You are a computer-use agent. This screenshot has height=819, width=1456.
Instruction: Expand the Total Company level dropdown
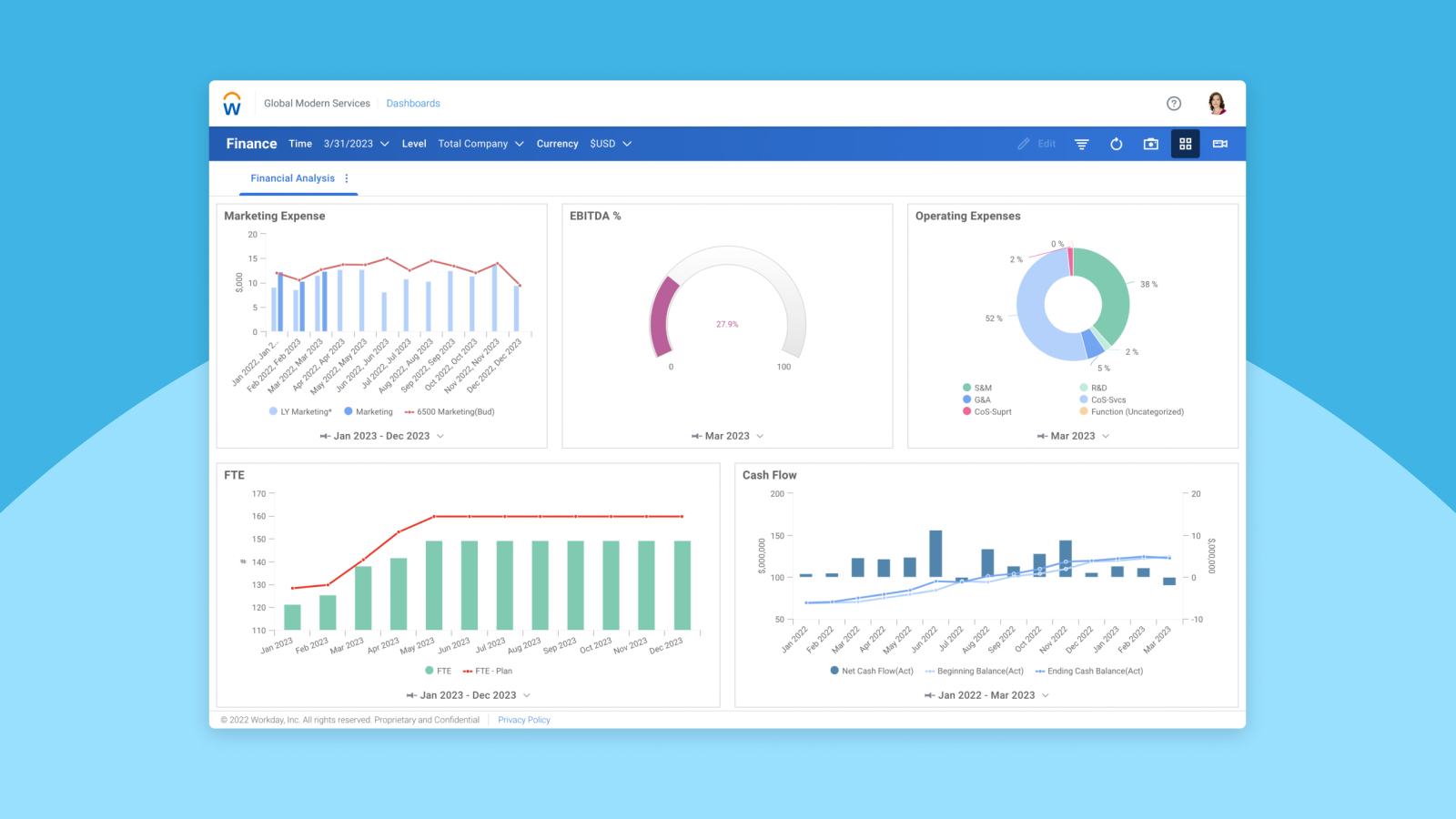click(480, 144)
